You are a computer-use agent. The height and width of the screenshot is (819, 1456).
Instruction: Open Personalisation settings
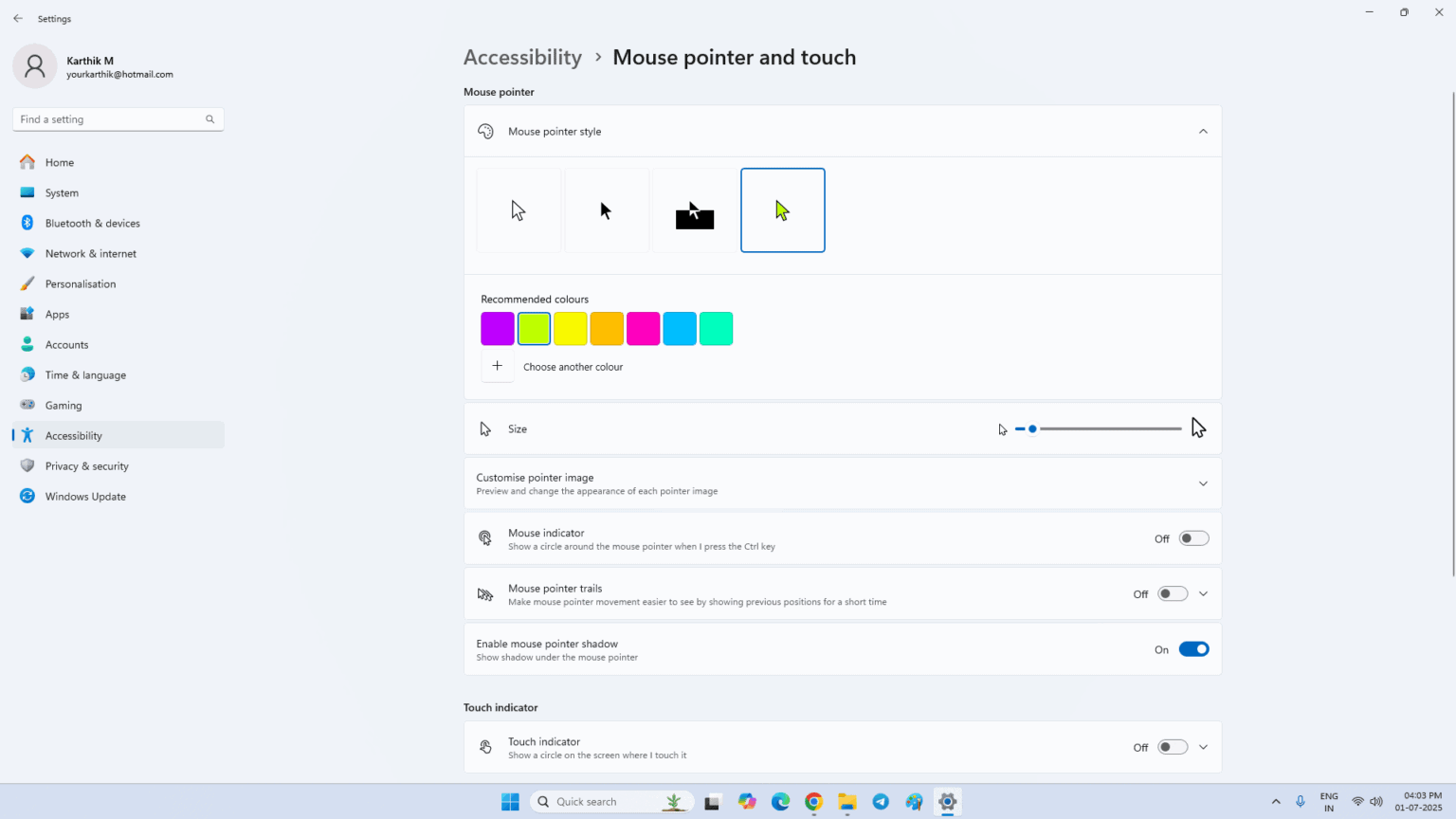point(81,283)
